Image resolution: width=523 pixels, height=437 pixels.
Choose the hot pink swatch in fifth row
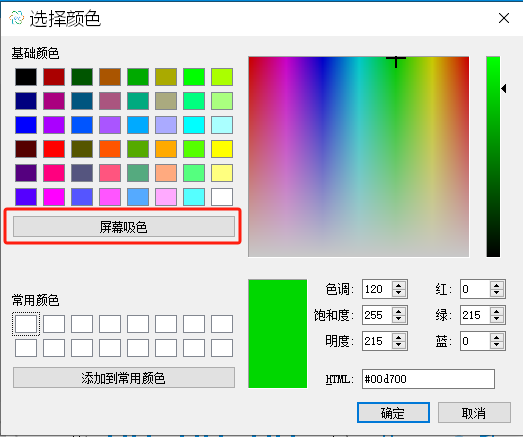(x=54, y=173)
